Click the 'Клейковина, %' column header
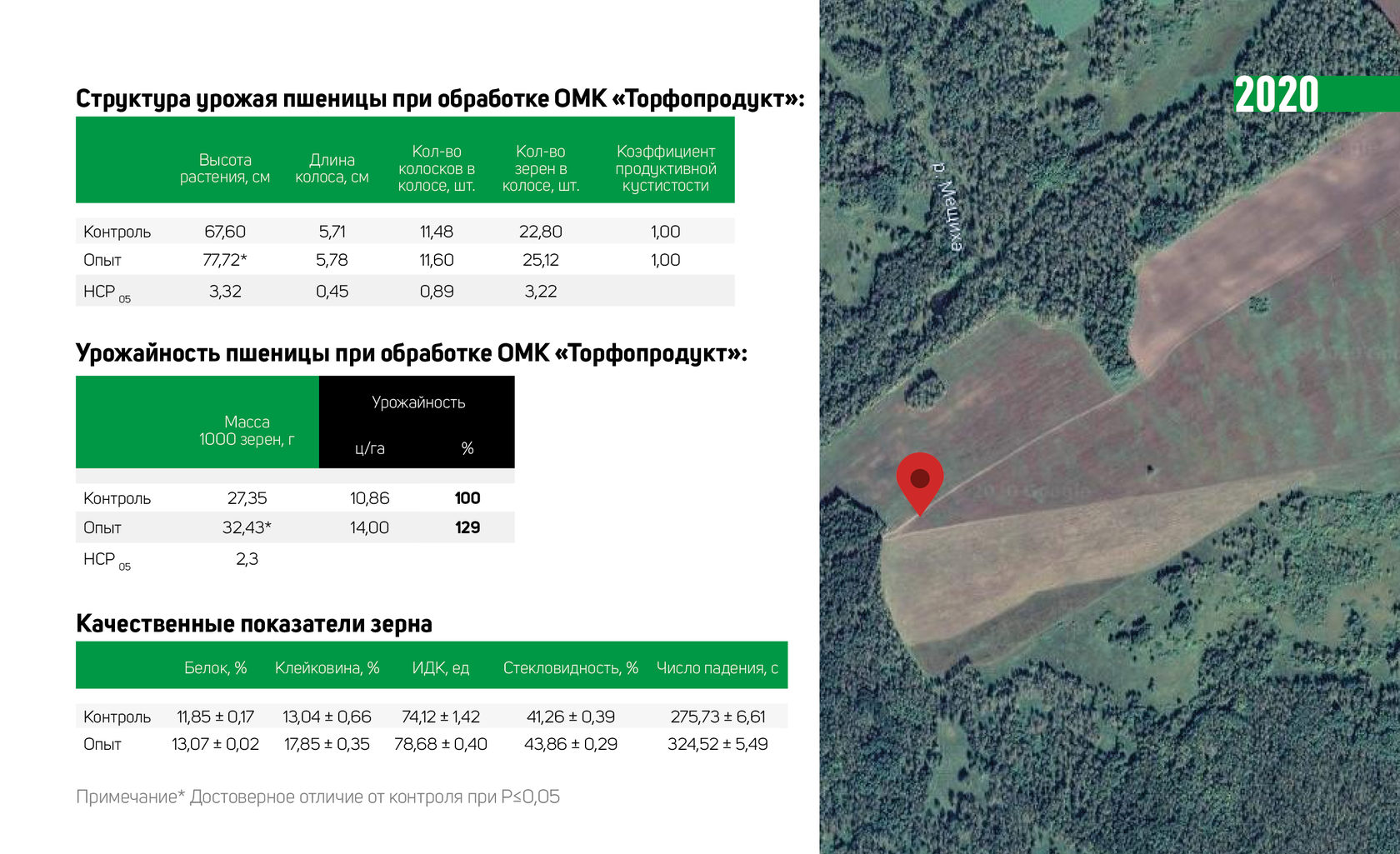 [327, 668]
